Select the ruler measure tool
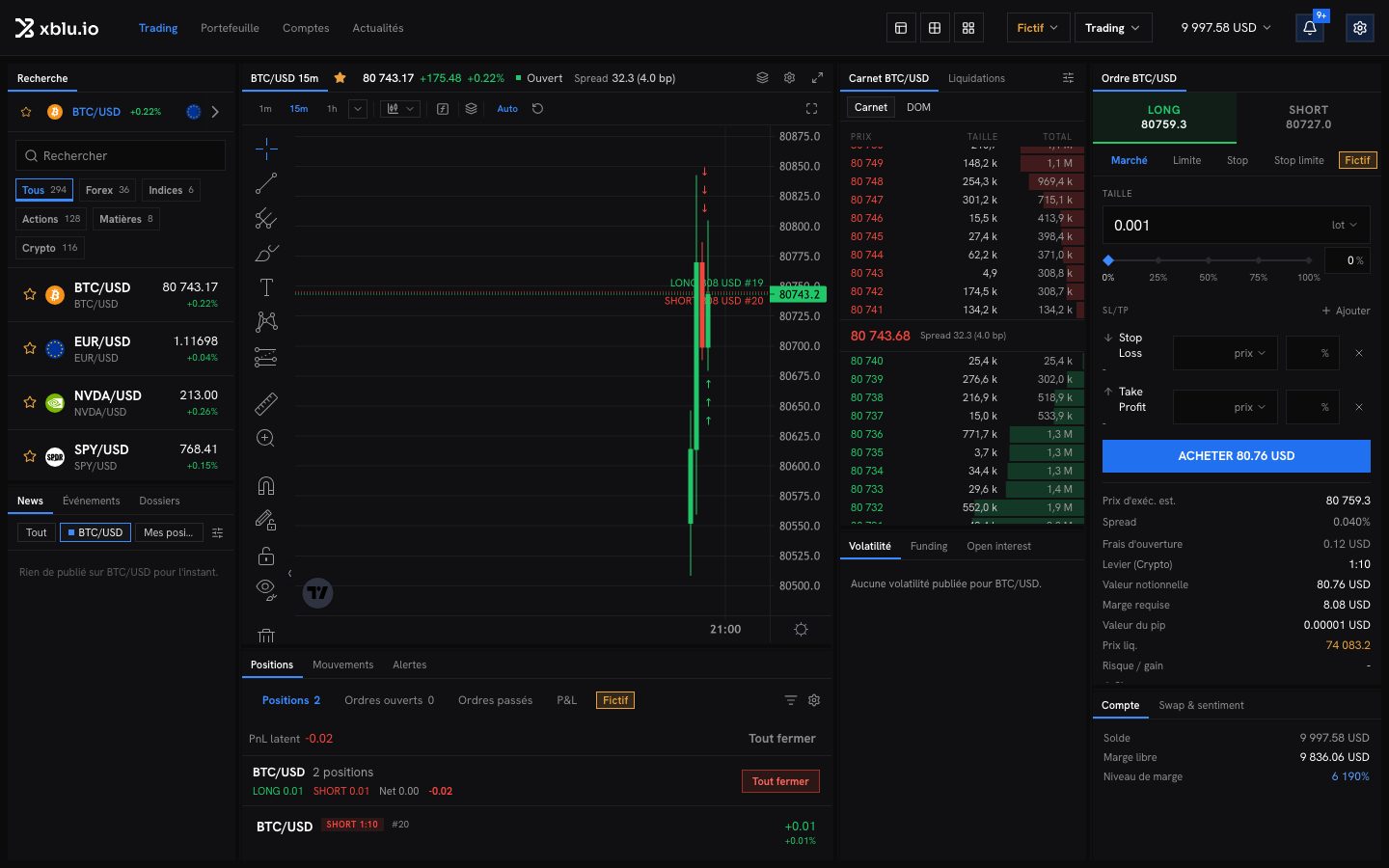This screenshot has height=868, width=1389. 266,403
